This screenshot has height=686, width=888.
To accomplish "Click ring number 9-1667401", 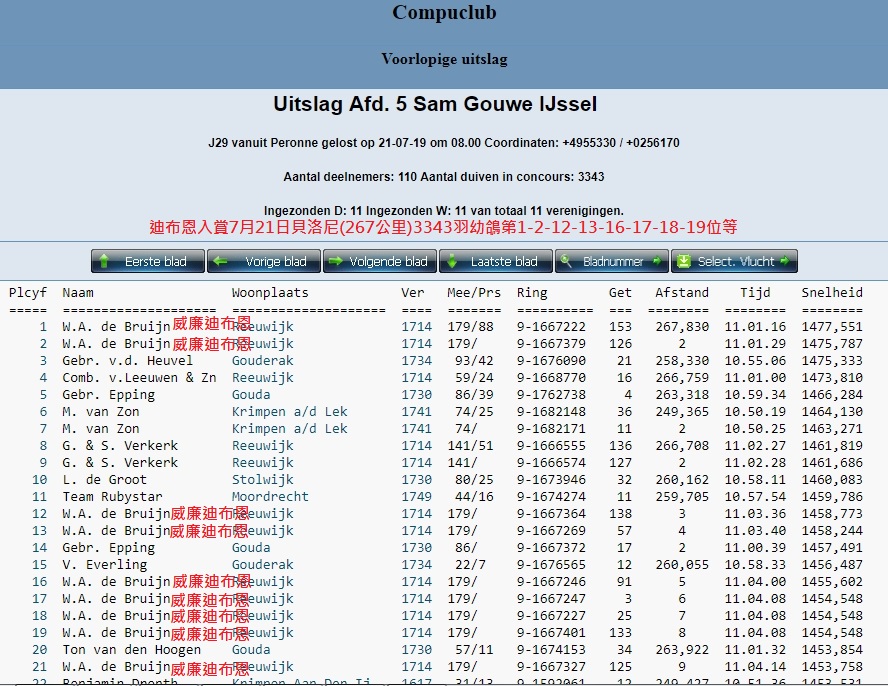I will coord(551,633).
